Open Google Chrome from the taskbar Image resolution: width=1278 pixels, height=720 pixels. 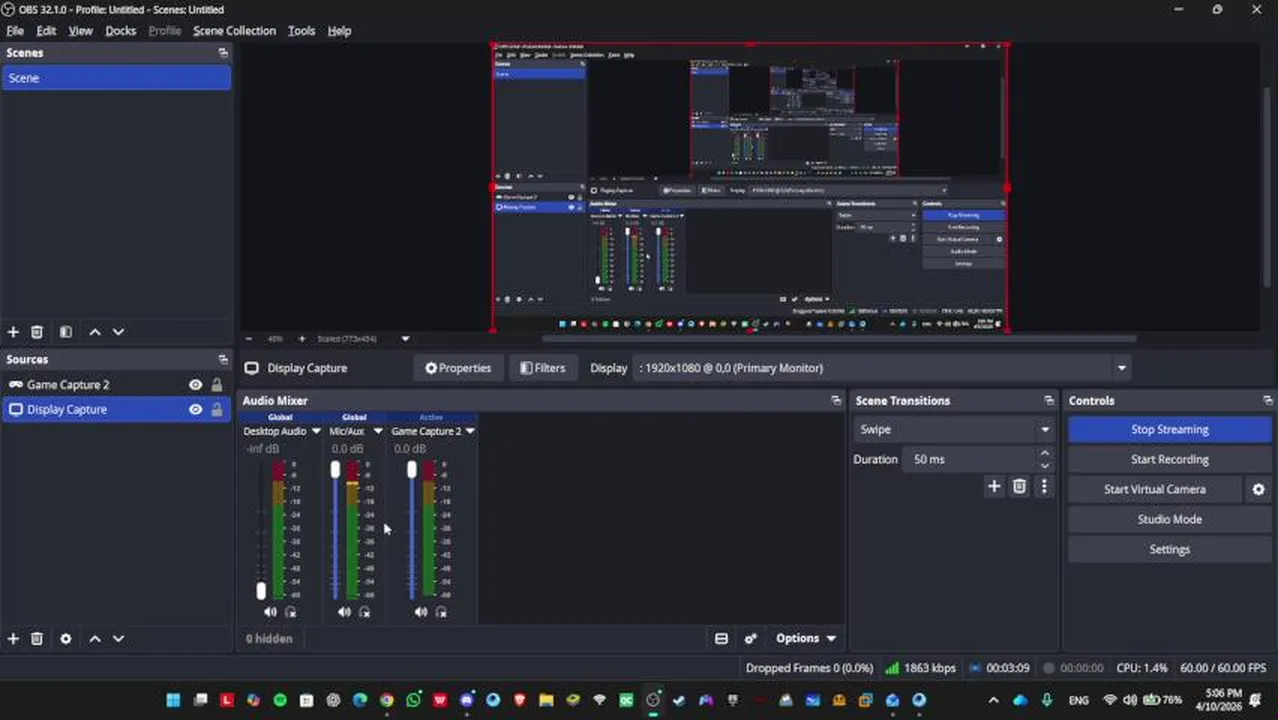pyautogui.click(x=386, y=700)
